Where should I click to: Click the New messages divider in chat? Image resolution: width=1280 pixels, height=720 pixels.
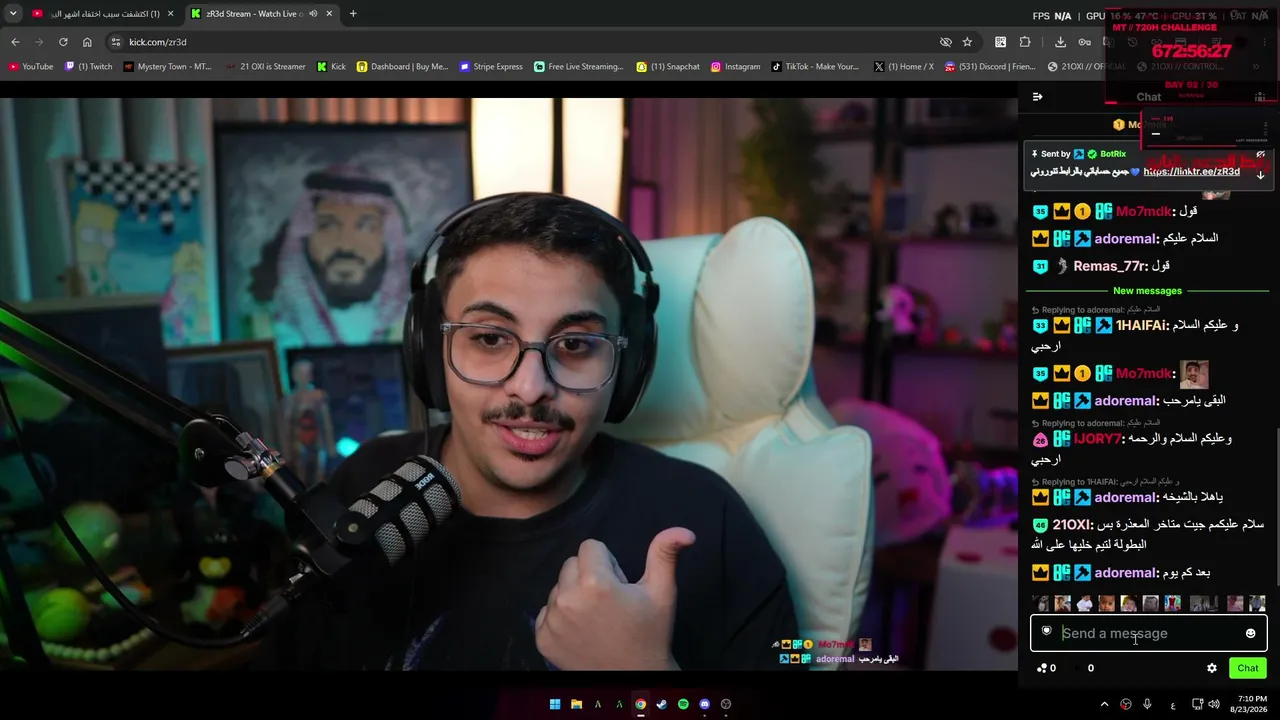1147,291
